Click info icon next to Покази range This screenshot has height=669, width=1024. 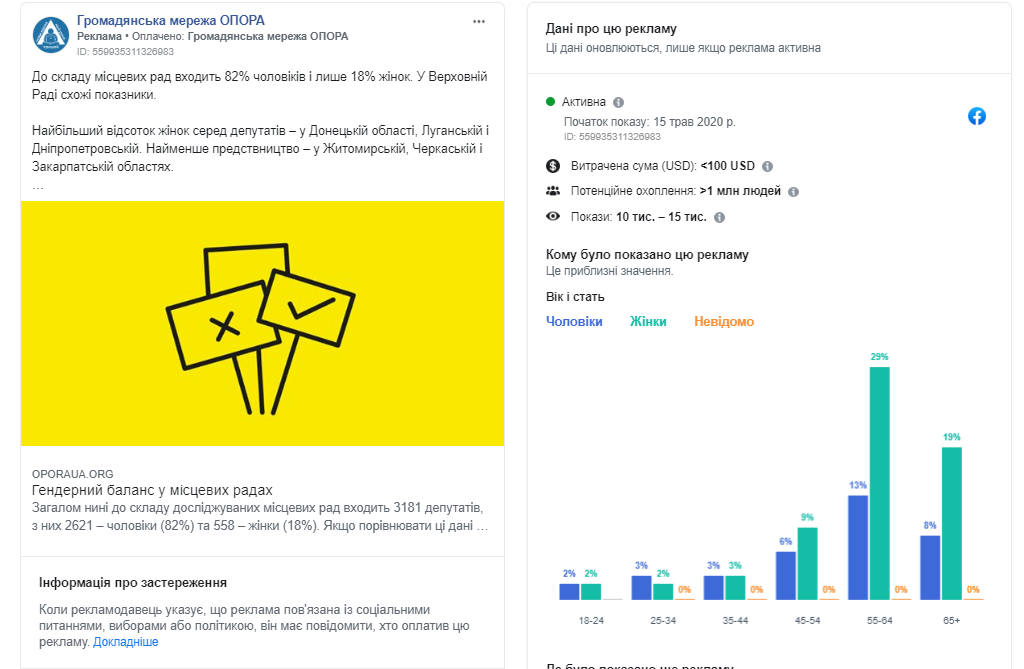[x=719, y=217]
